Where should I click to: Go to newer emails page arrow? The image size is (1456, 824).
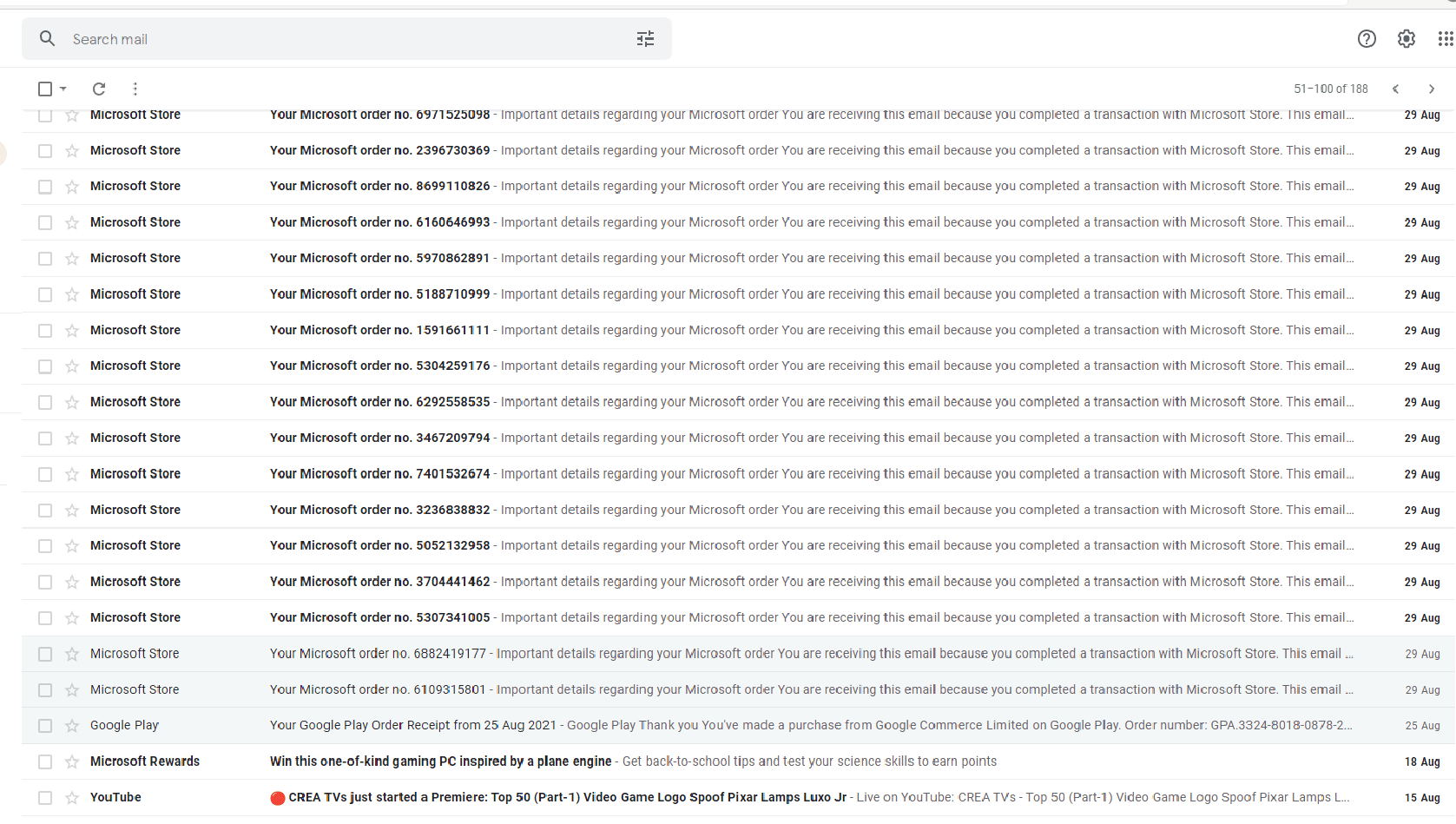coord(1395,89)
